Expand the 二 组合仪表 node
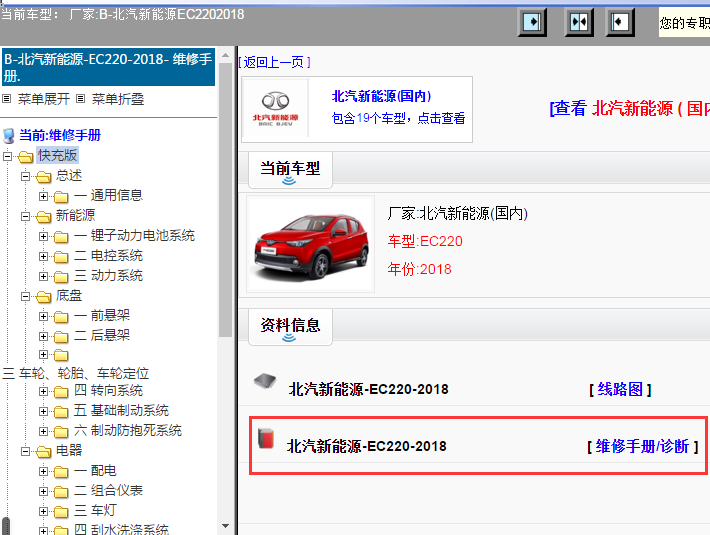This screenshot has height=535, width=710. point(43,491)
